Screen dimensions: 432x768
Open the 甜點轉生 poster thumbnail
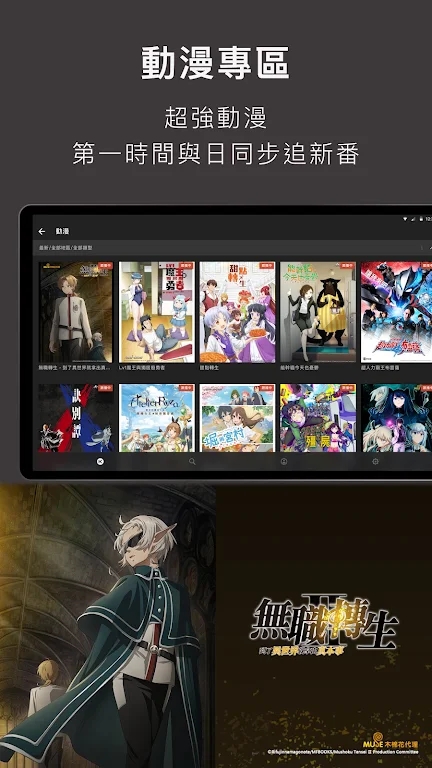coord(238,312)
